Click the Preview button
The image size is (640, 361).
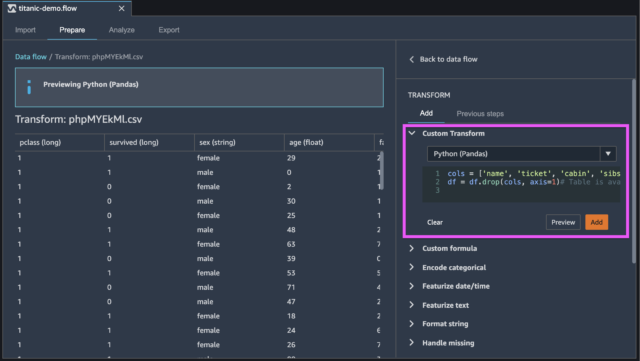coord(563,222)
